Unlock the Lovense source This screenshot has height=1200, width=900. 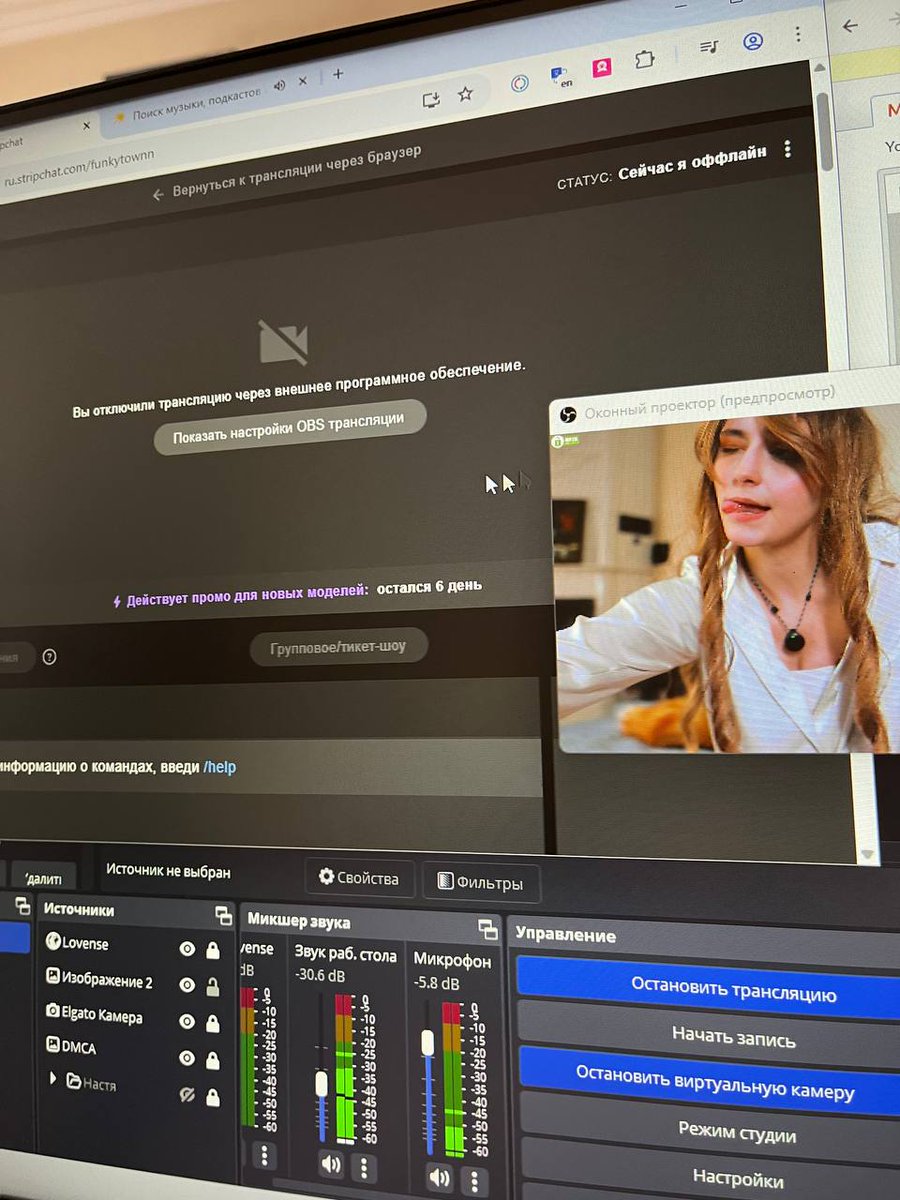[x=213, y=950]
